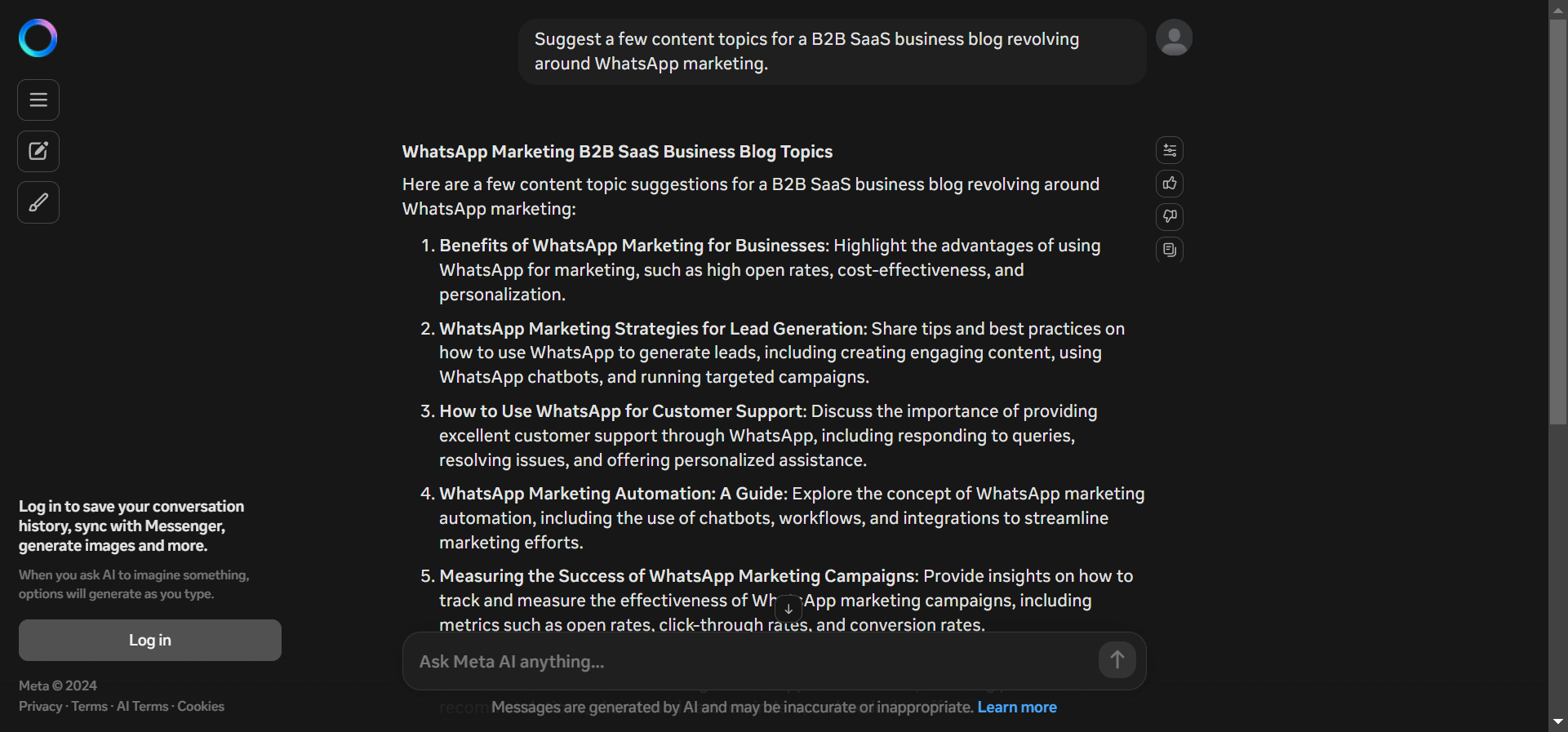This screenshot has height=732, width=1568.
Task: Jump to bottom using the down arrow
Action: click(787, 609)
